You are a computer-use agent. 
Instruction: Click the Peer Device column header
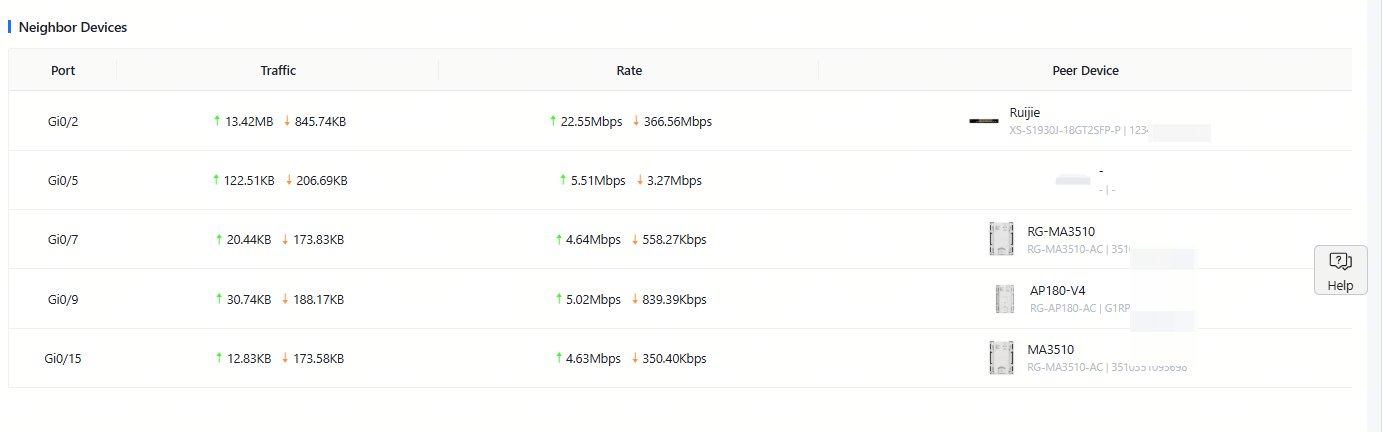point(1085,71)
